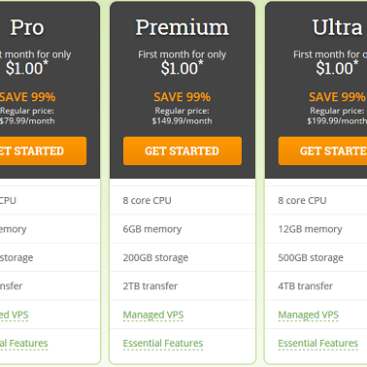The width and height of the screenshot is (367, 367).
Task: Click the 200GB storage row
Action: [x=182, y=257]
